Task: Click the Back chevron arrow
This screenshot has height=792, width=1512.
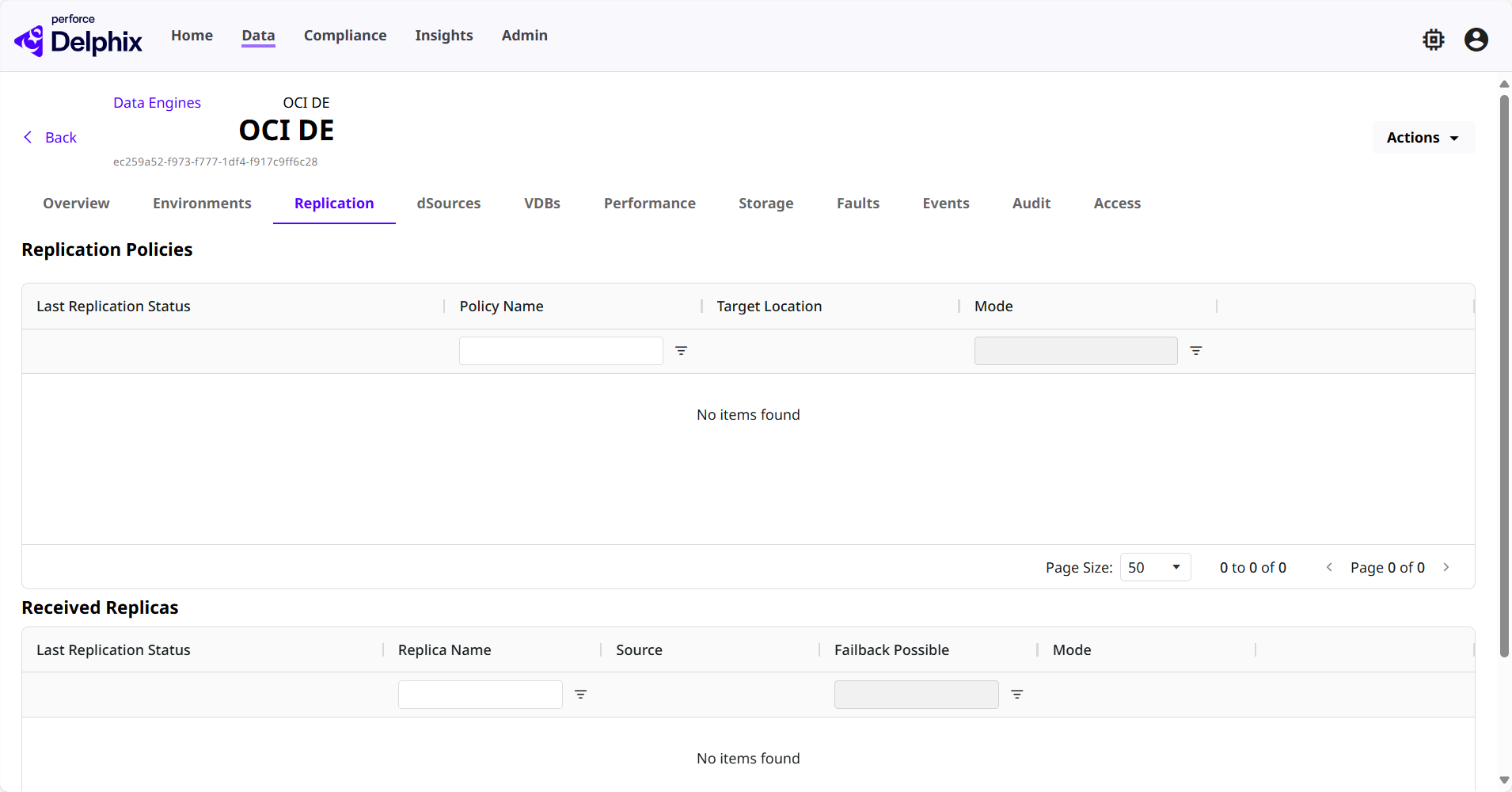Action: point(28,137)
